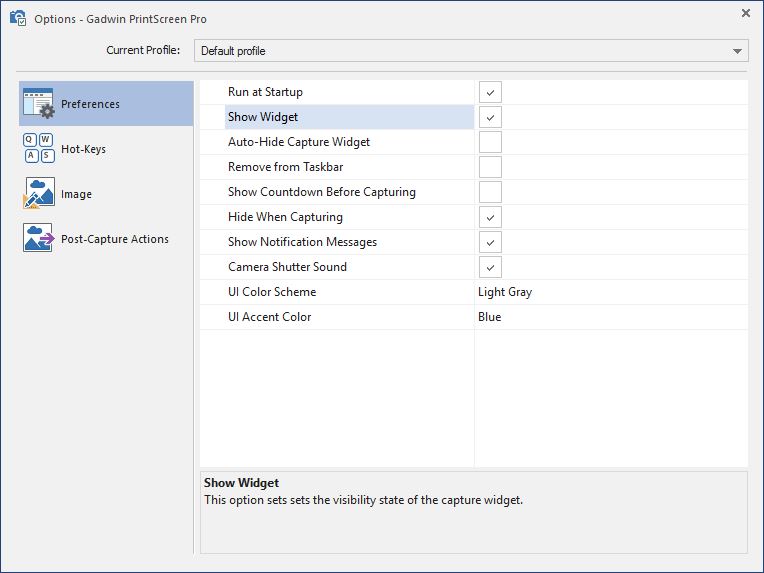
Task: Click the Post-Capture Actions arrow icon
Action: (38, 239)
